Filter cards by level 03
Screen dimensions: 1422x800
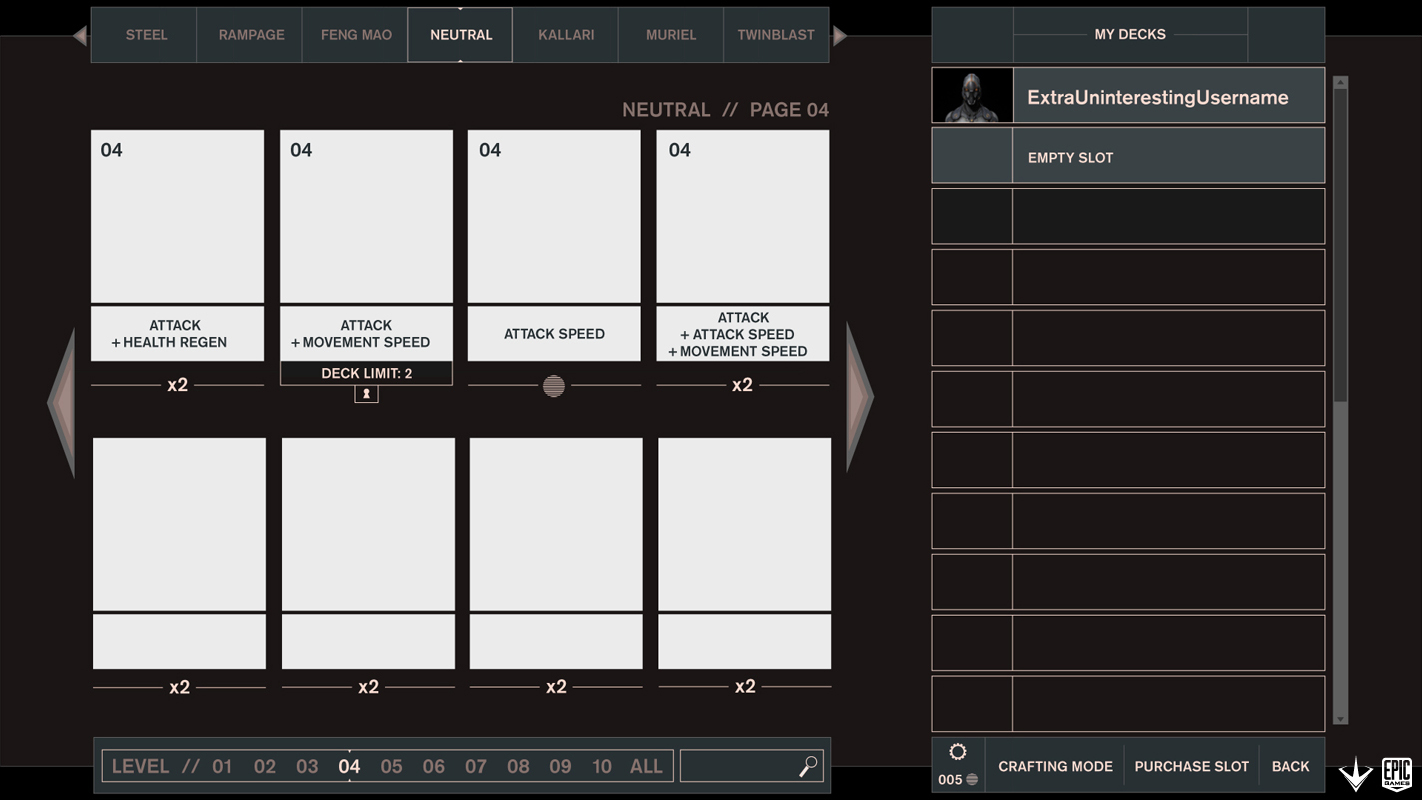[x=307, y=766]
